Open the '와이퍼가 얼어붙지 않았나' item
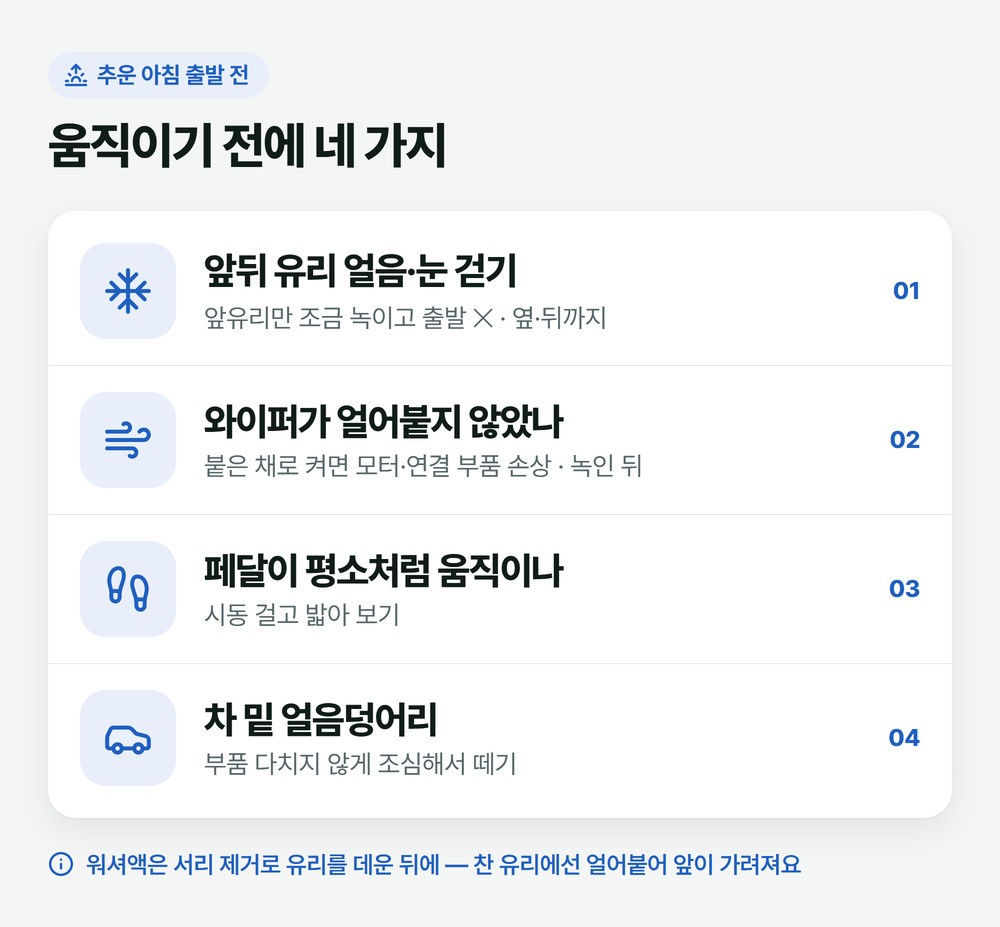Viewport: 1000px width, 927px height. click(x=500, y=440)
